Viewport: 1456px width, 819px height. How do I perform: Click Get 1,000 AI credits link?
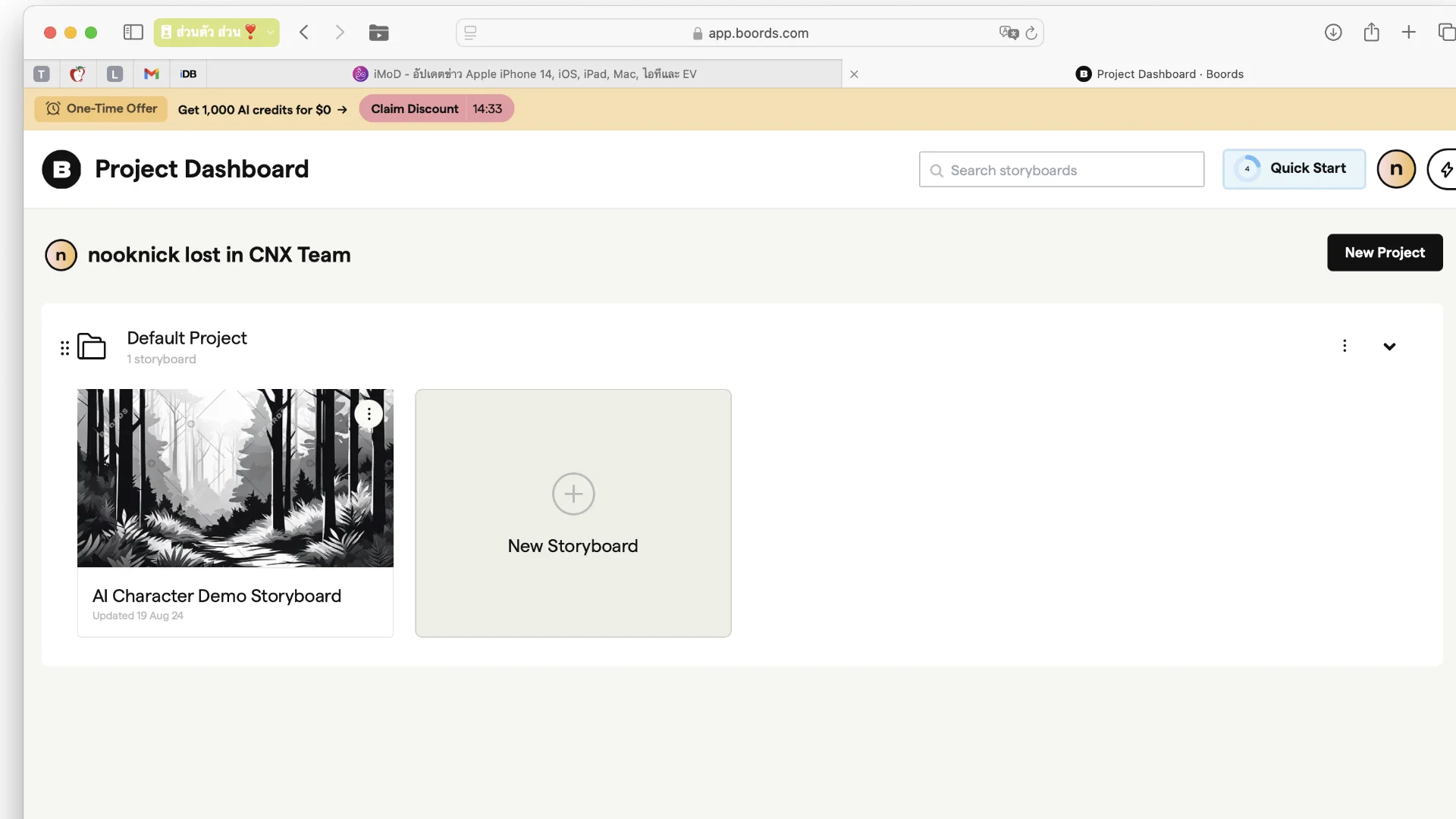(x=262, y=109)
